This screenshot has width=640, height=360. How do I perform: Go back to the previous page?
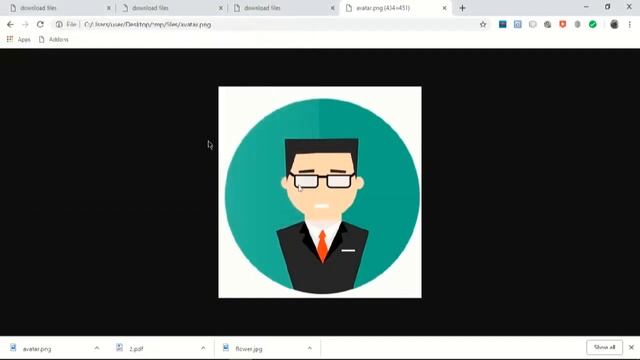click(10, 24)
